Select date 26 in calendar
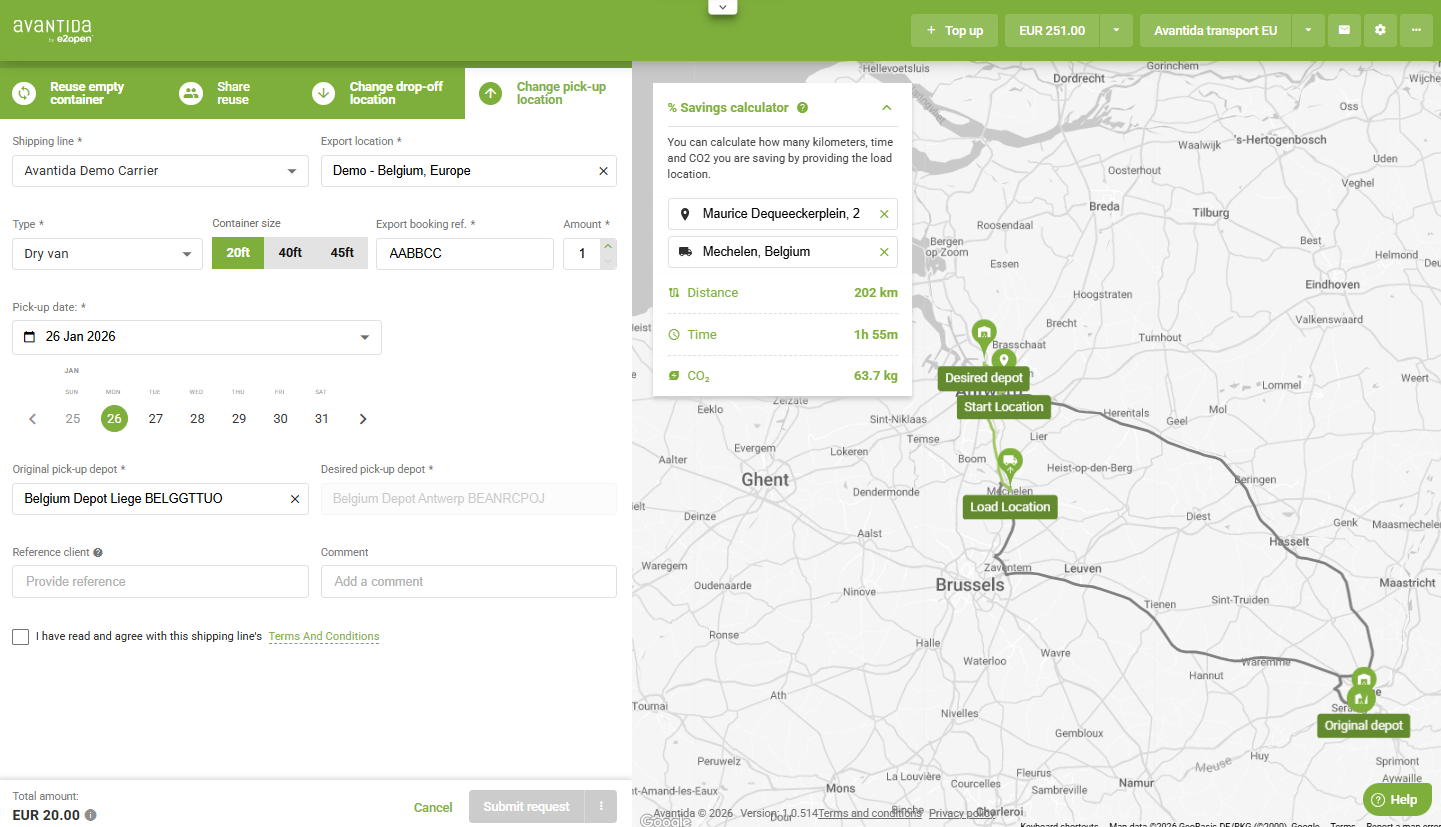The image size is (1441, 827). (x=114, y=419)
